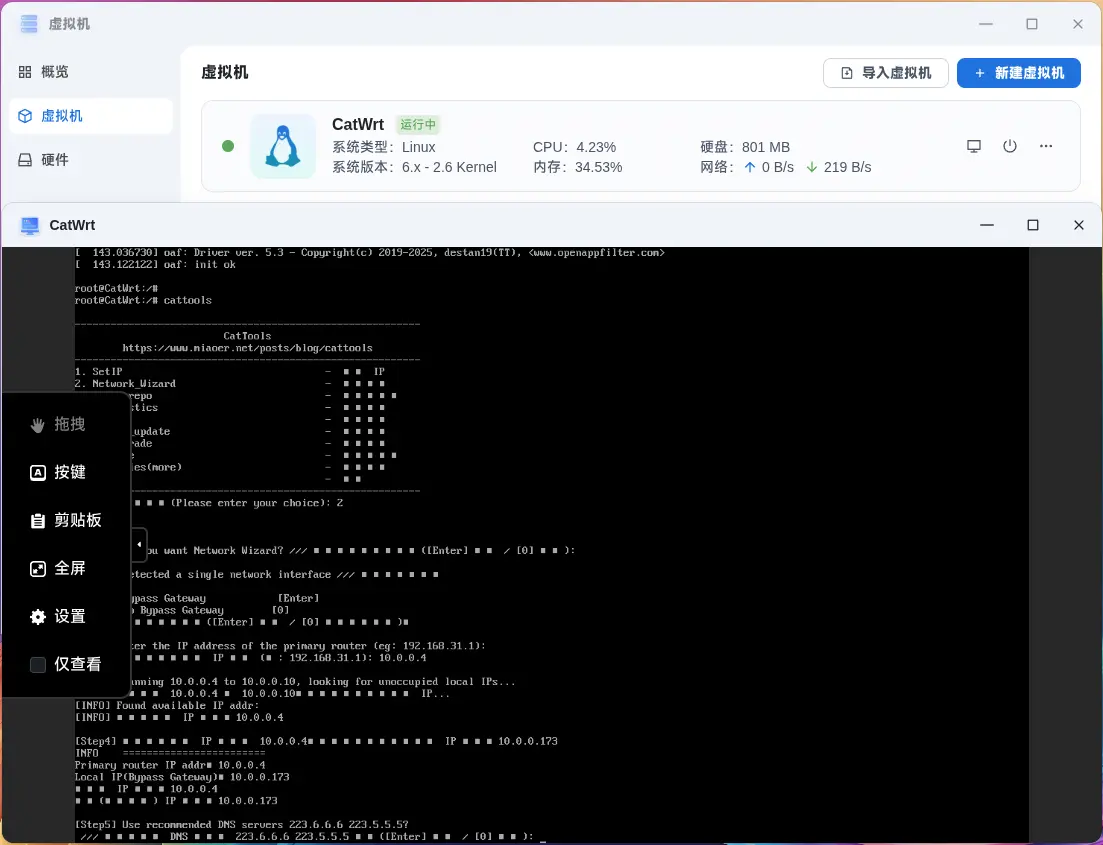Open the more options ellipsis for CatWrt
1103x845 pixels.
pyautogui.click(x=1046, y=146)
